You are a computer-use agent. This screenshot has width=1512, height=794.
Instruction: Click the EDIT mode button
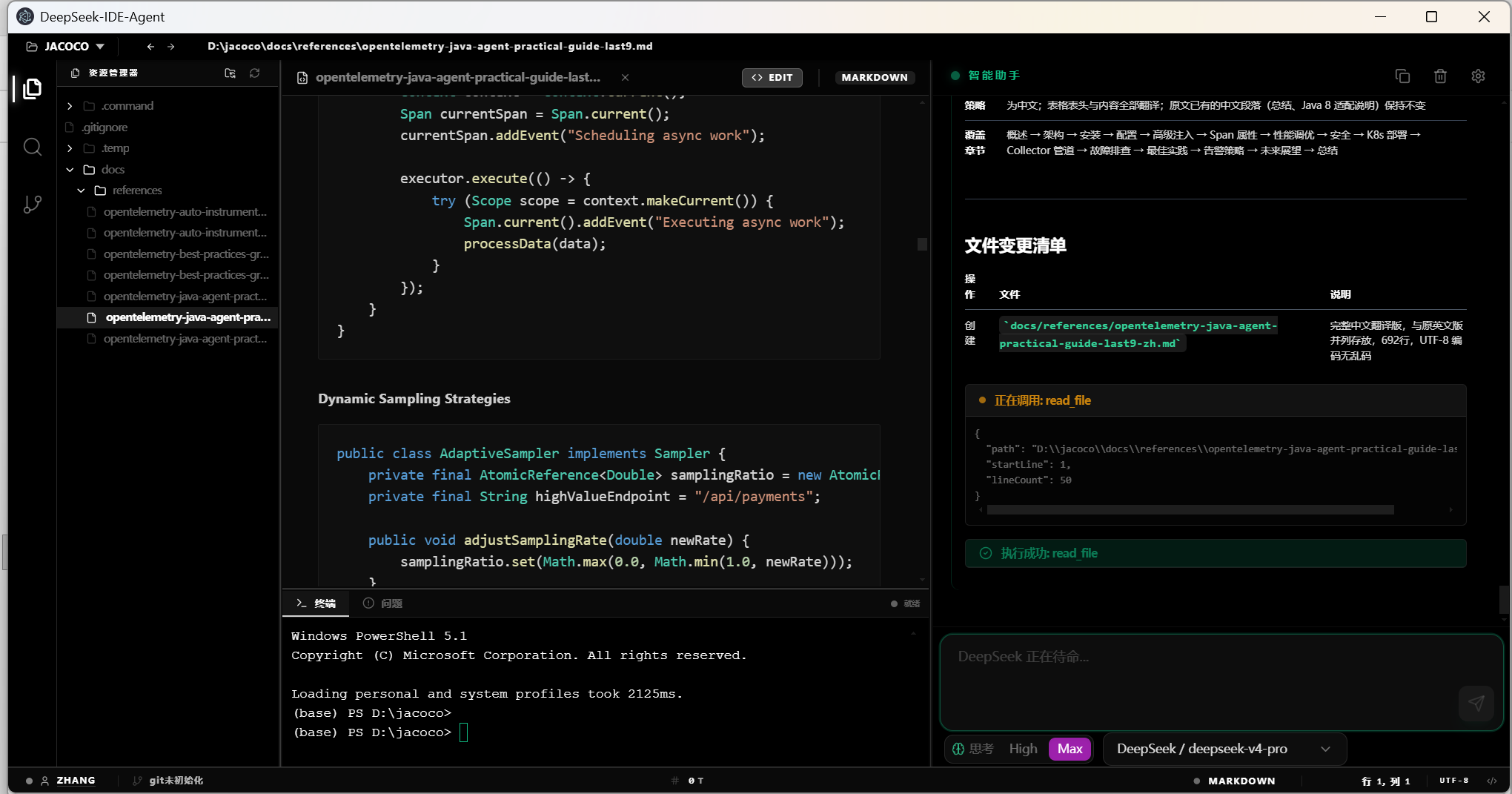pyautogui.click(x=772, y=77)
